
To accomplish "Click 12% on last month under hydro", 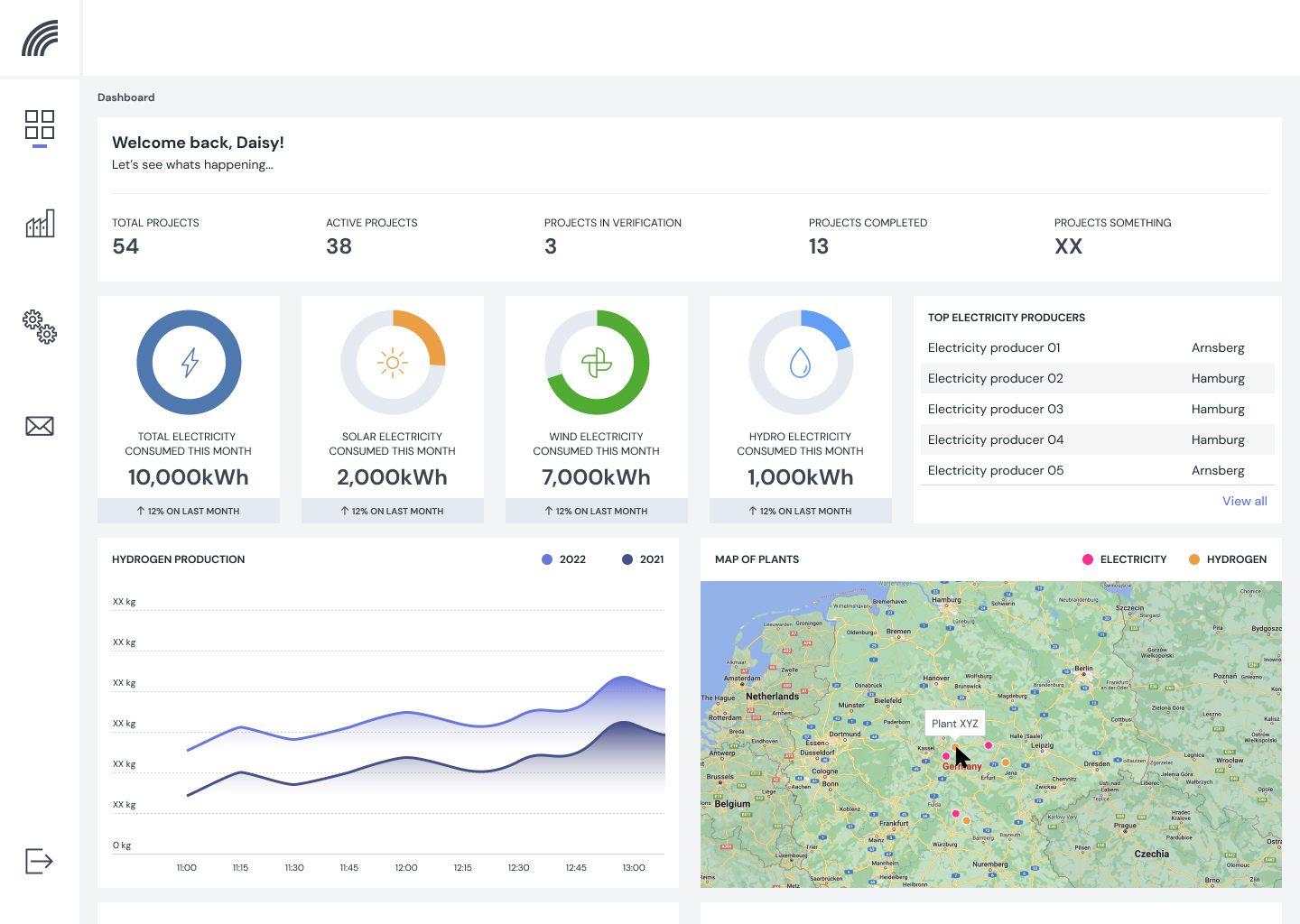I will (801, 511).
